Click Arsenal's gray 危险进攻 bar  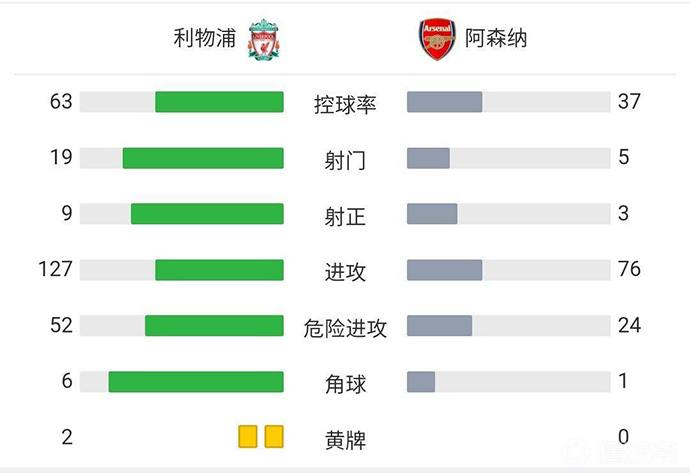(440, 326)
